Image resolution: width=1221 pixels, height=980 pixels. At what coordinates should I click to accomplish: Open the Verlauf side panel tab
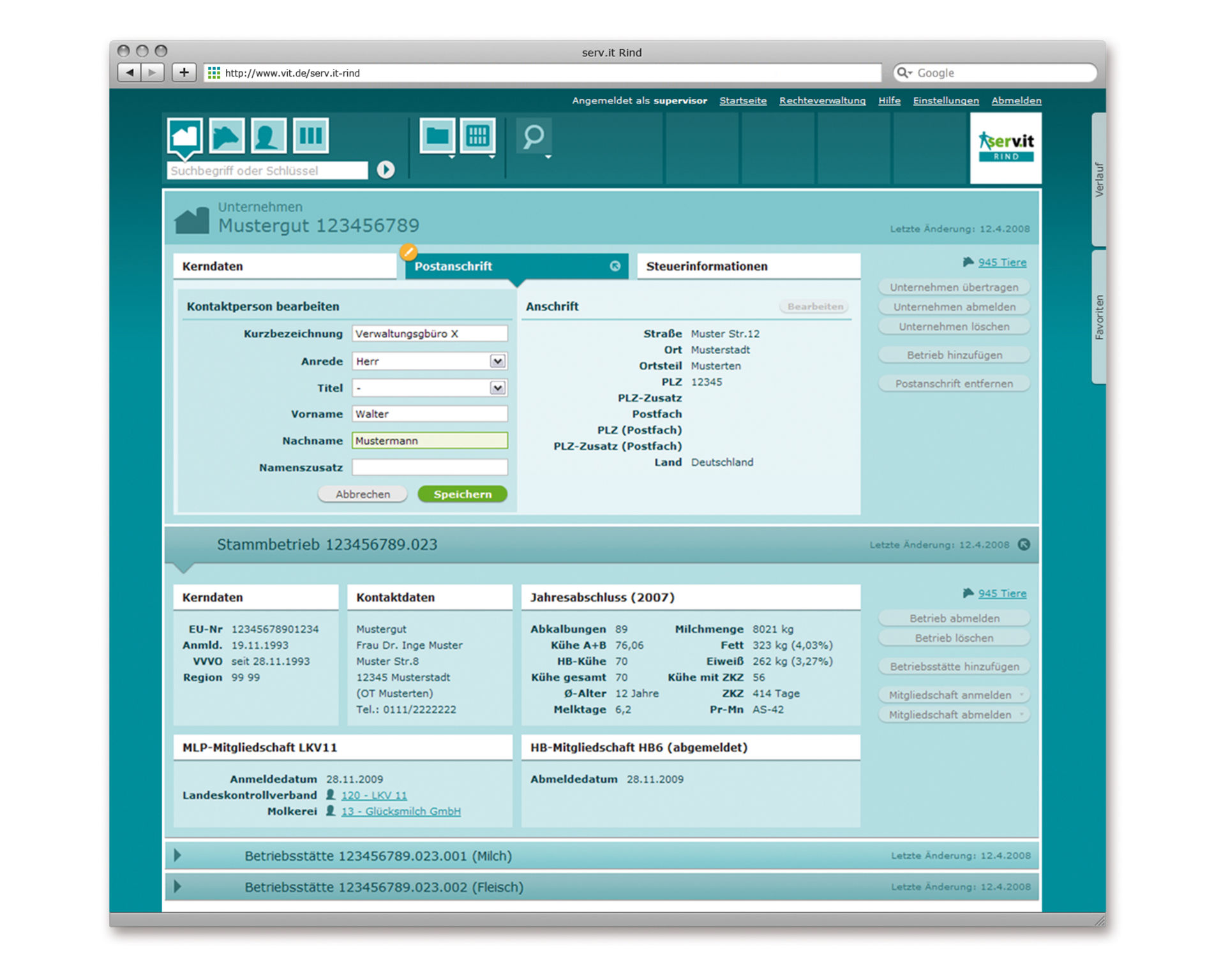pos(1098,180)
